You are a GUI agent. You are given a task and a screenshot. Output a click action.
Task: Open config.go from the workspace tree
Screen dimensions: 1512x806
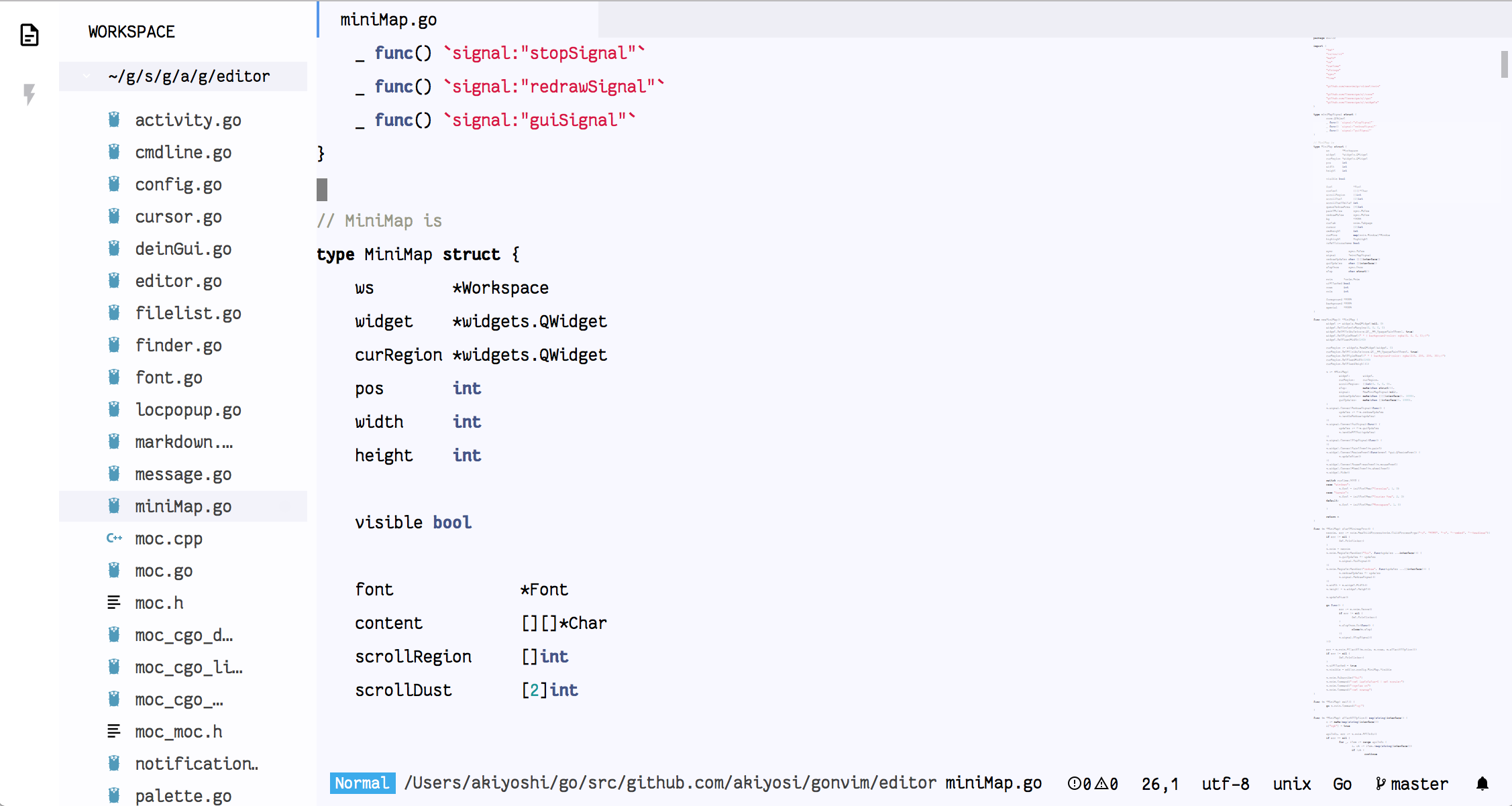click(x=178, y=184)
